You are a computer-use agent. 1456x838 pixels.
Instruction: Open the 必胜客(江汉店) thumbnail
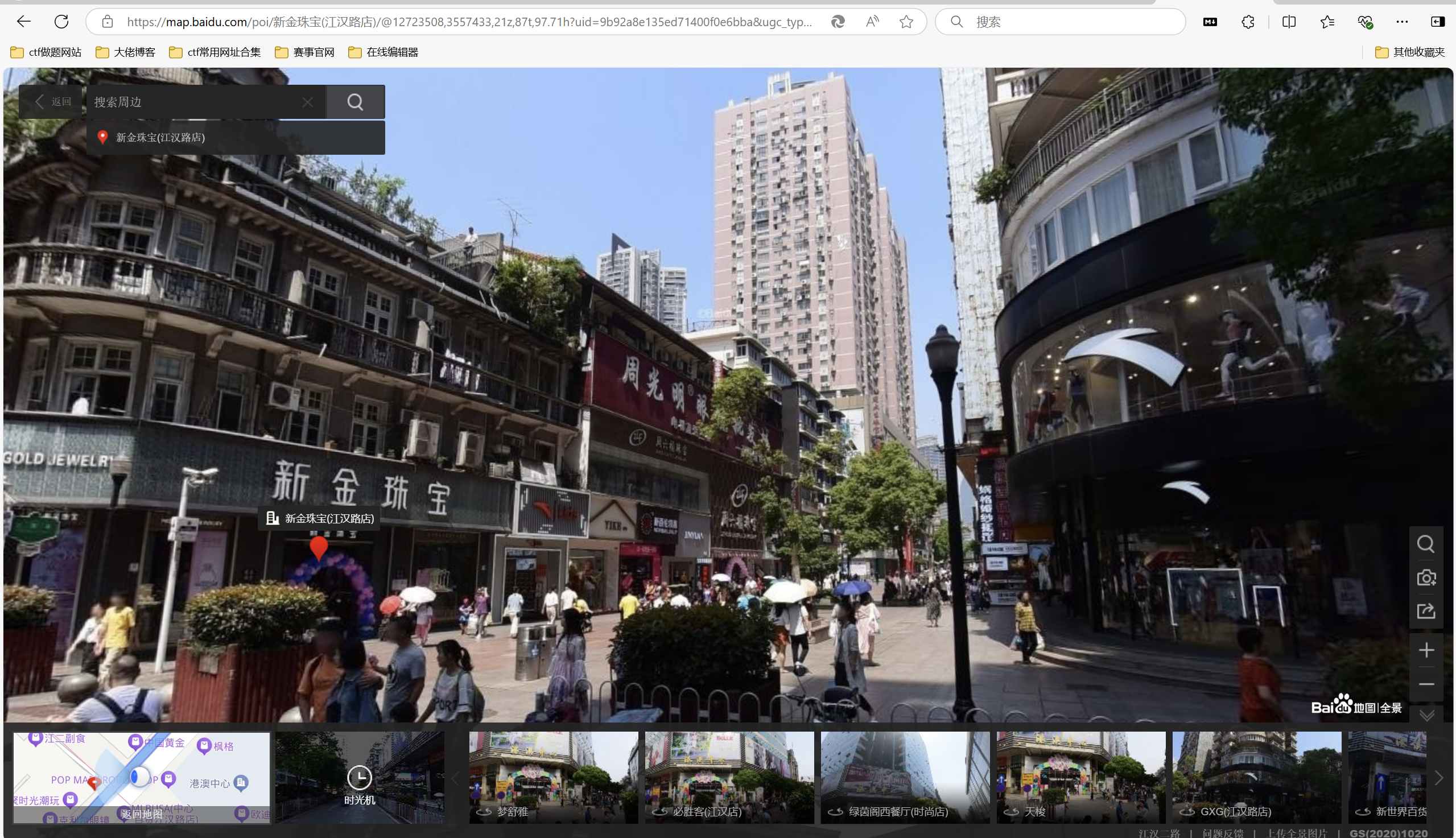(x=730, y=778)
